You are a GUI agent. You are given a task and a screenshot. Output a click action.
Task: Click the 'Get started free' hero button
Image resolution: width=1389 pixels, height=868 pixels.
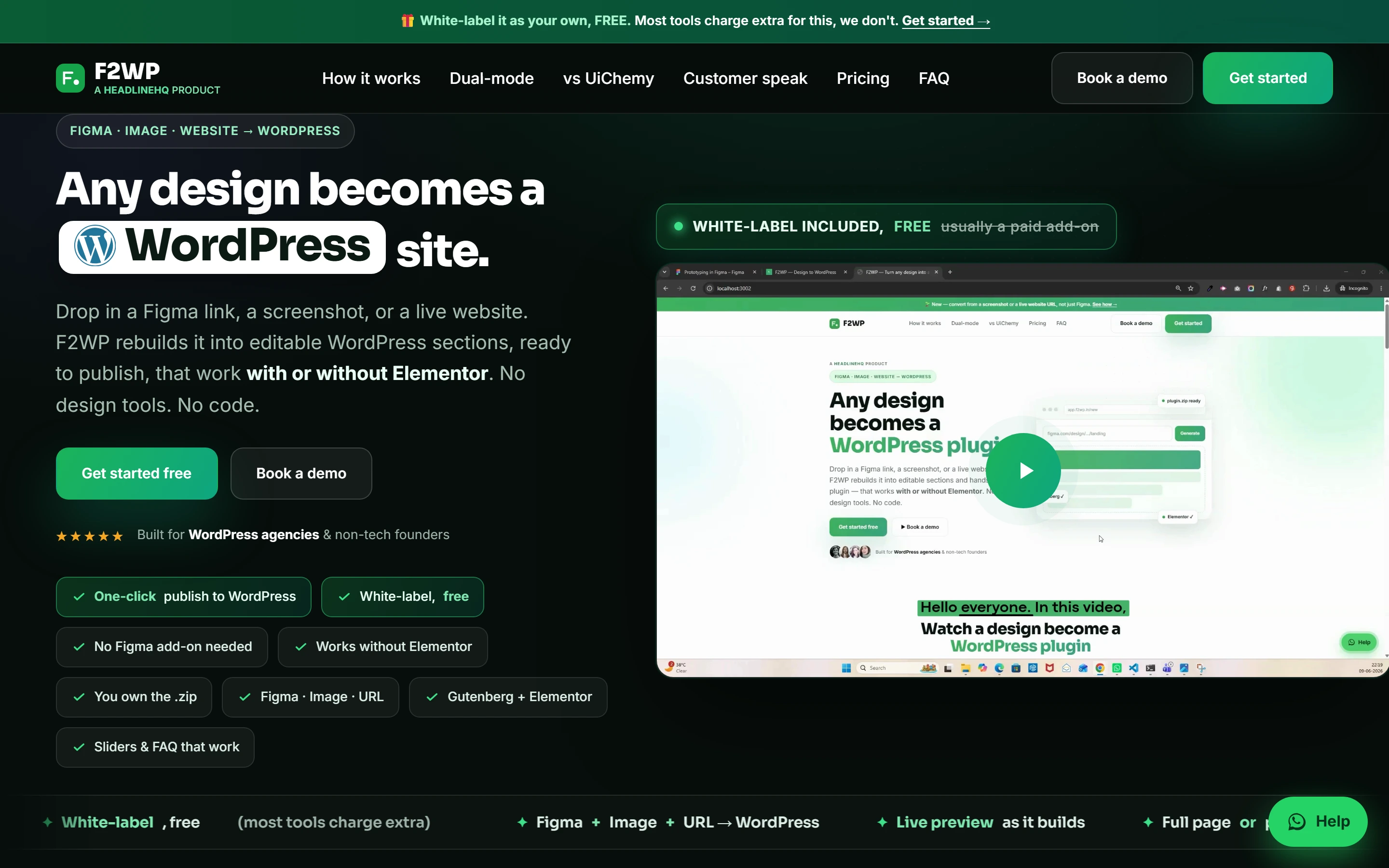click(136, 473)
